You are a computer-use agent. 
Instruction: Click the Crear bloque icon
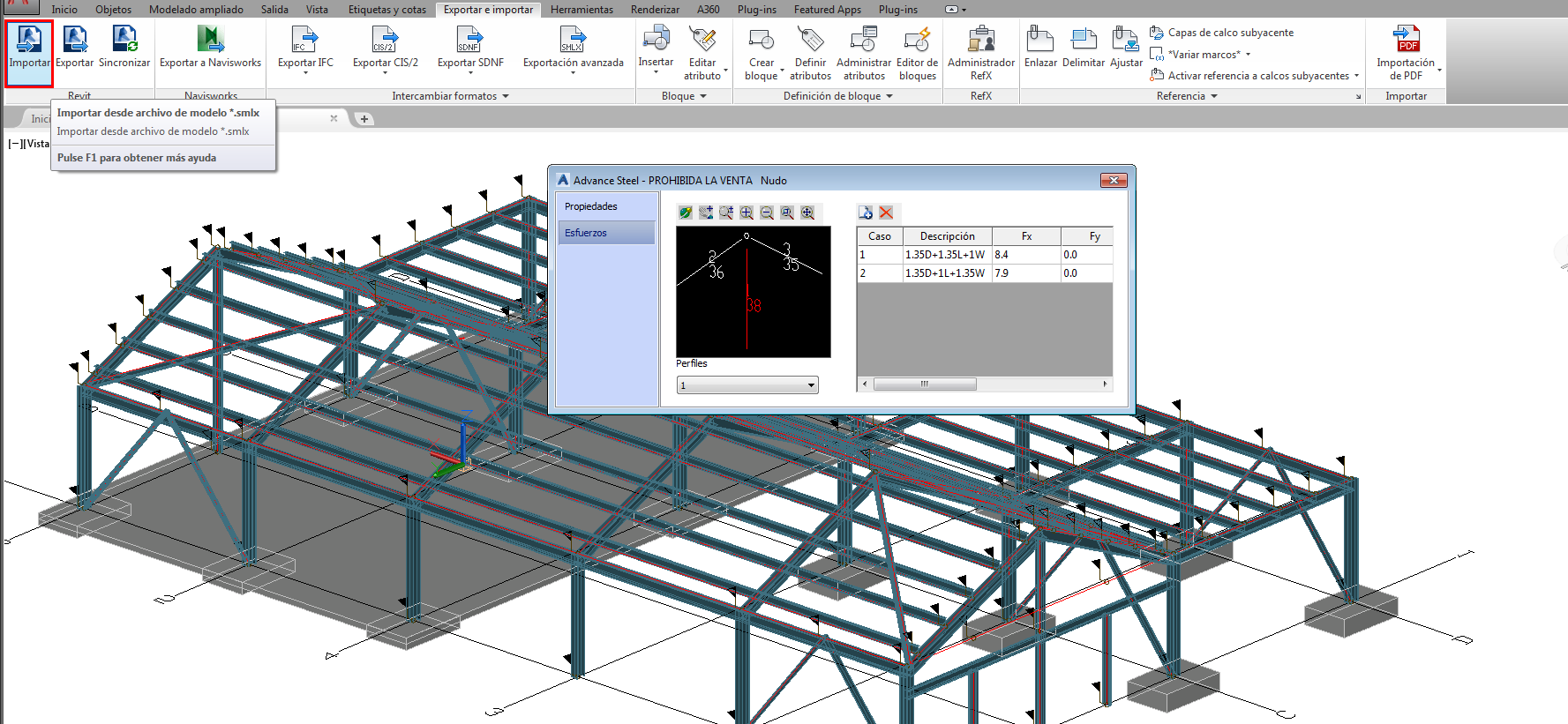(x=761, y=39)
